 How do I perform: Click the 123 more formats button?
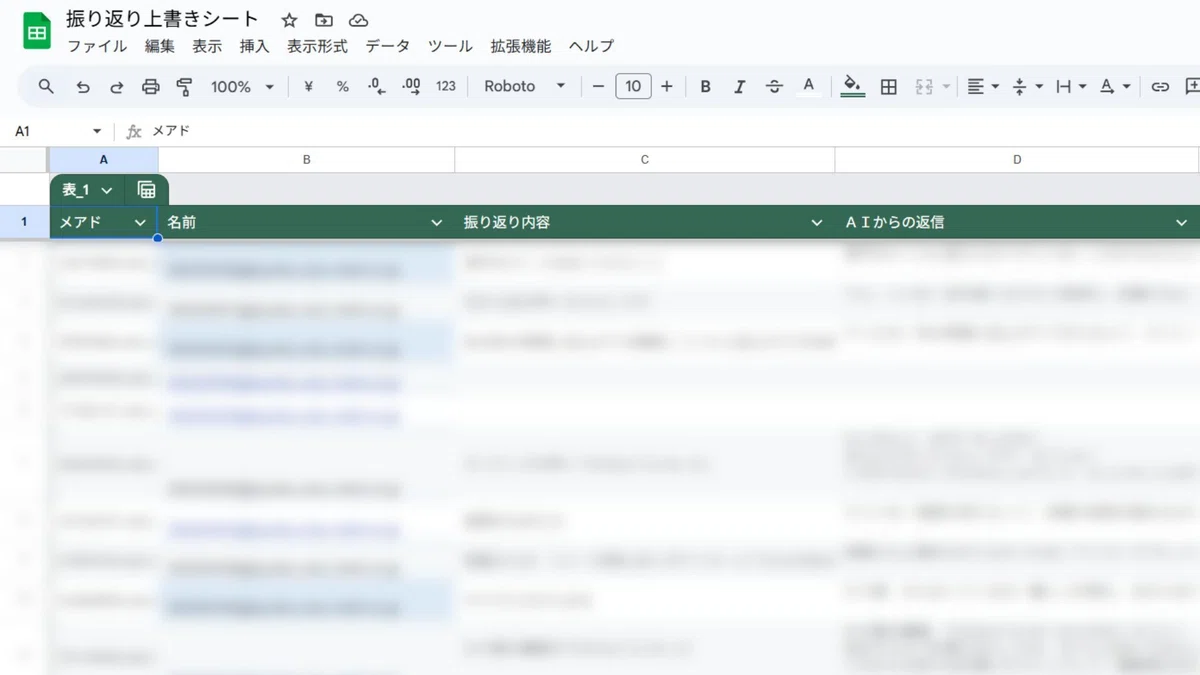446,87
